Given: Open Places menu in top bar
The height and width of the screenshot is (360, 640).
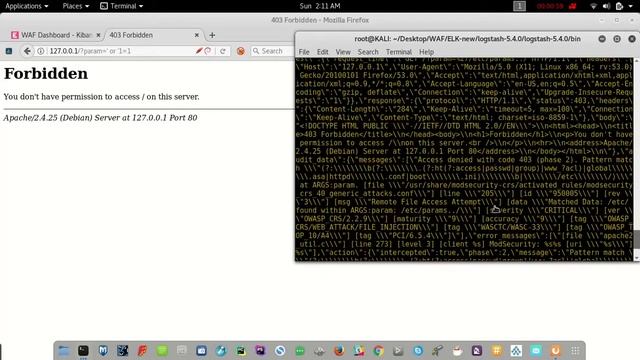Looking at the screenshot, I should click(76, 6).
